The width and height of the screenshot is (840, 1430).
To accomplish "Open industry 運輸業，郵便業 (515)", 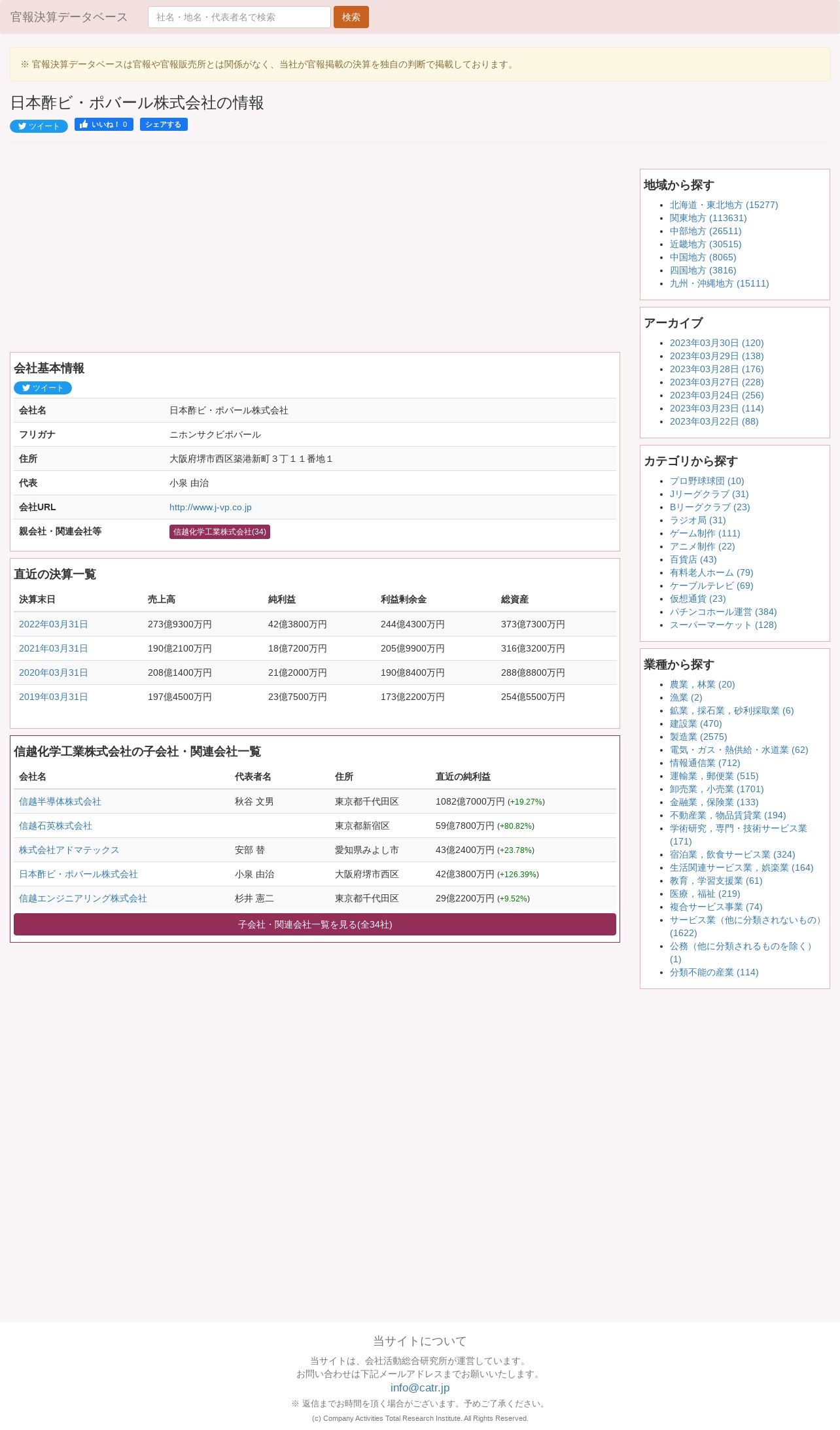I will click(x=714, y=776).
